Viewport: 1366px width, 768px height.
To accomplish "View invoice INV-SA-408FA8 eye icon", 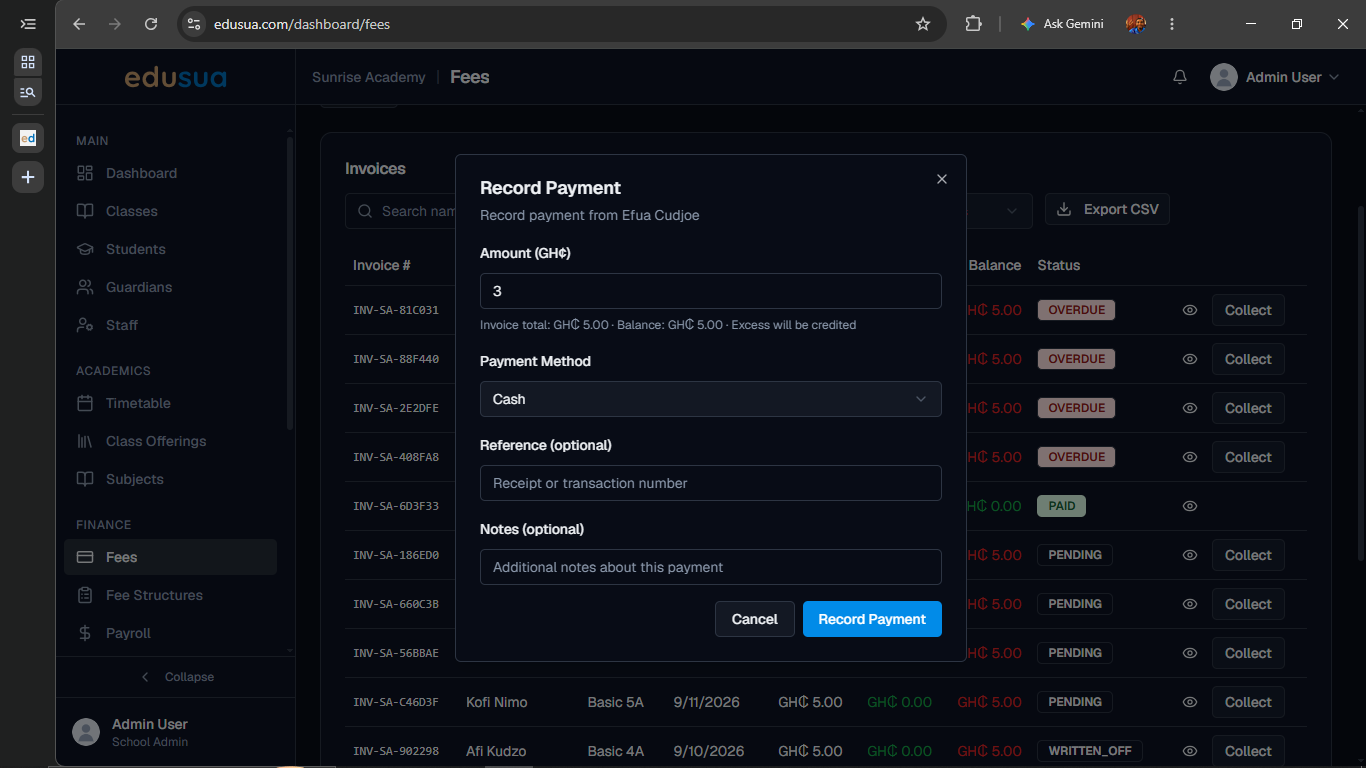I will [x=1190, y=457].
